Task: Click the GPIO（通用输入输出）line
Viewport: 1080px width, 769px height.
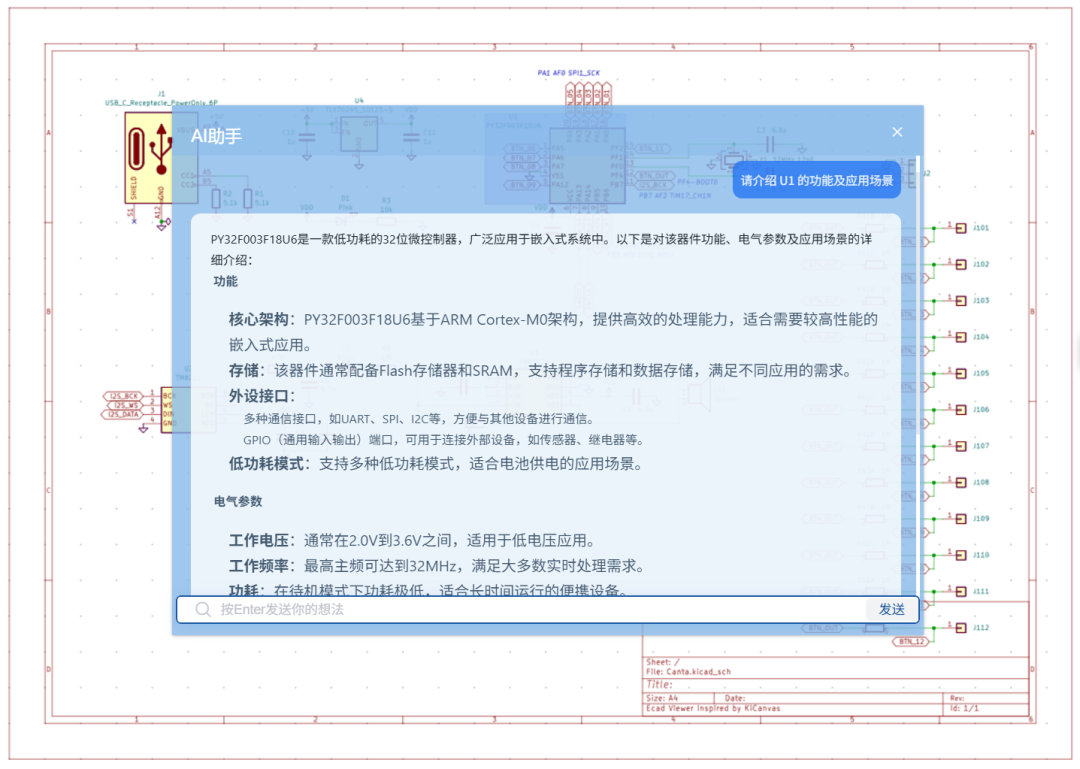Action: tap(444, 440)
